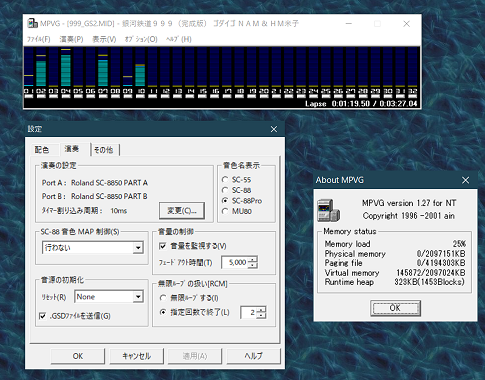
Task: Click the キャンセル button
Action: click(x=136, y=356)
